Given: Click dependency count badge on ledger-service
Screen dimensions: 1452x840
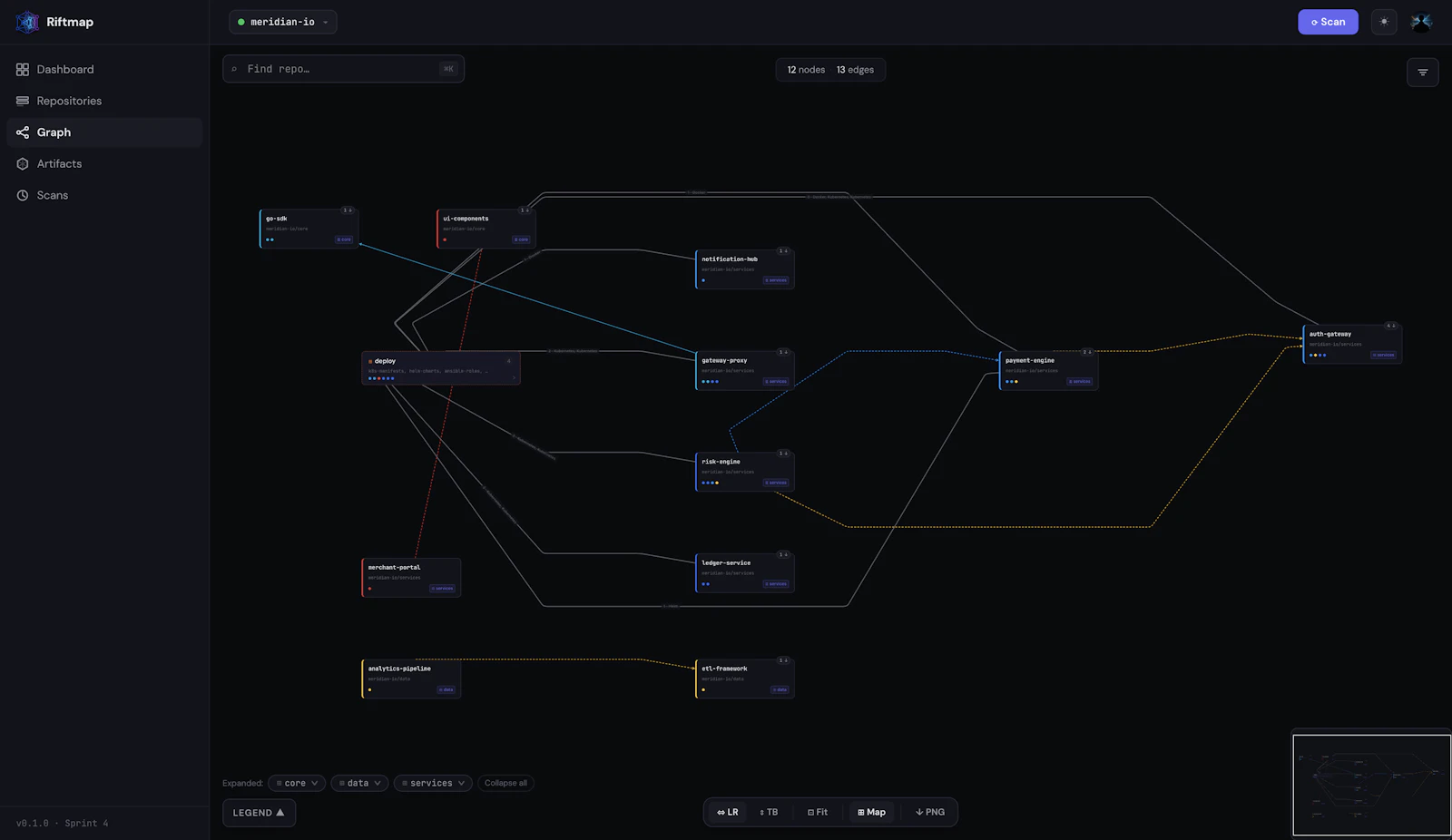Looking at the screenshot, I should [x=783, y=554].
